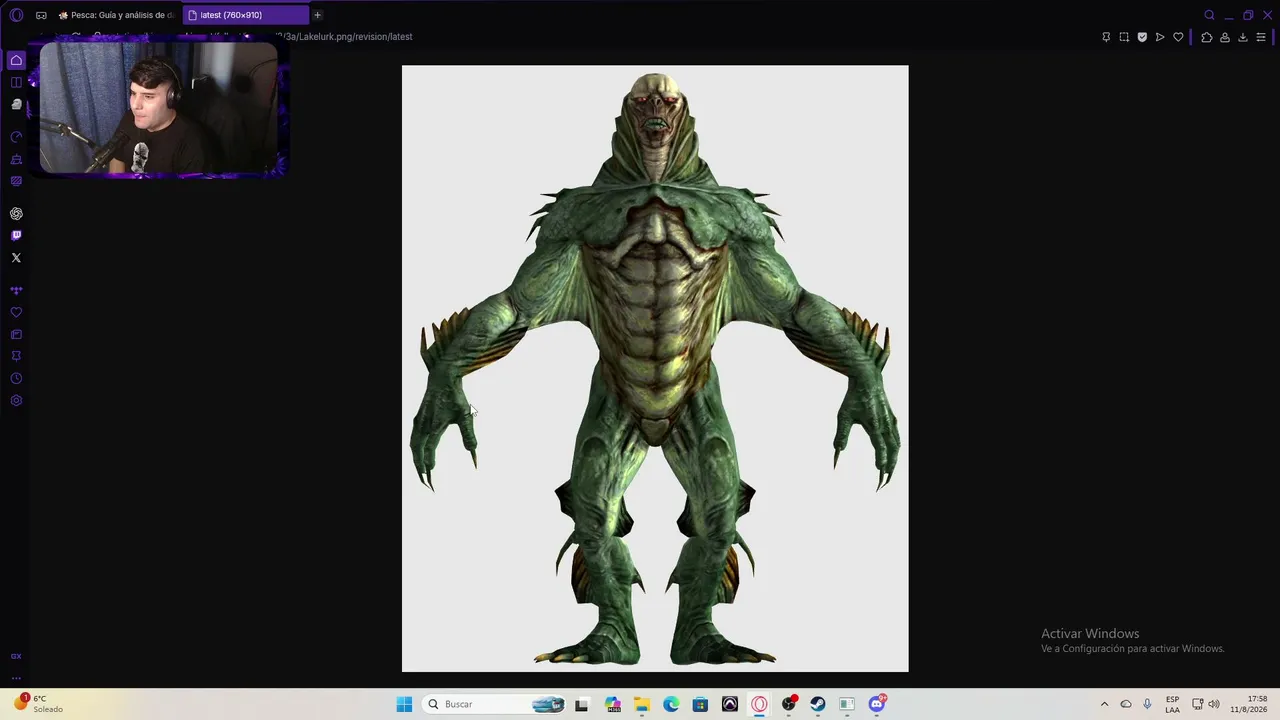Image resolution: width=1280 pixels, height=720 pixels.
Task: Open a new tab with the plus button
Action: click(317, 15)
